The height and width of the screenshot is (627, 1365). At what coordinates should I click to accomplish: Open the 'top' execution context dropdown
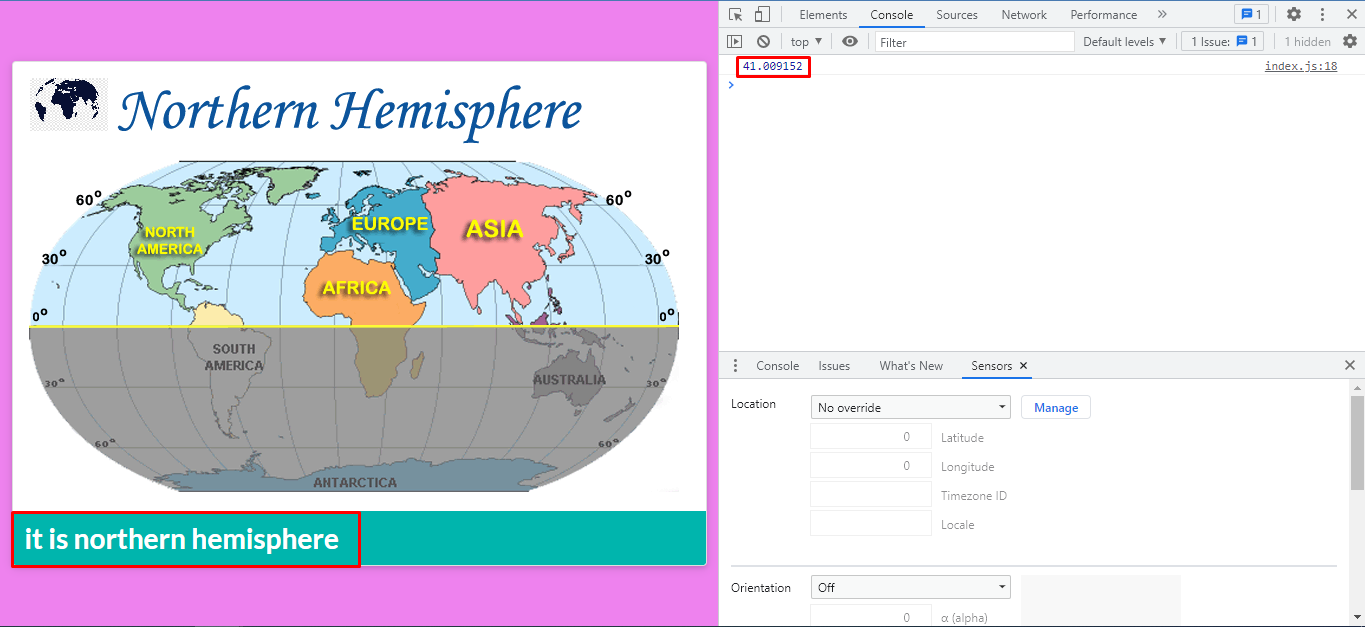[804, 41]
